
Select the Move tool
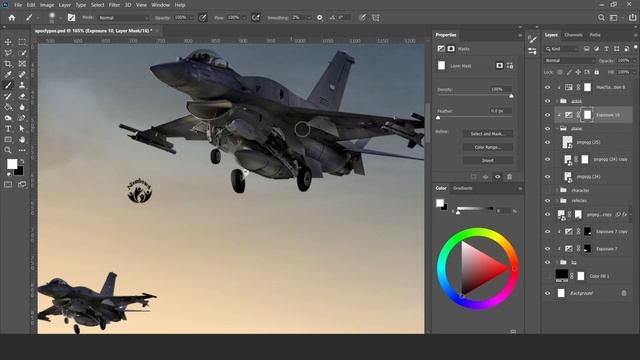(8, 42)
